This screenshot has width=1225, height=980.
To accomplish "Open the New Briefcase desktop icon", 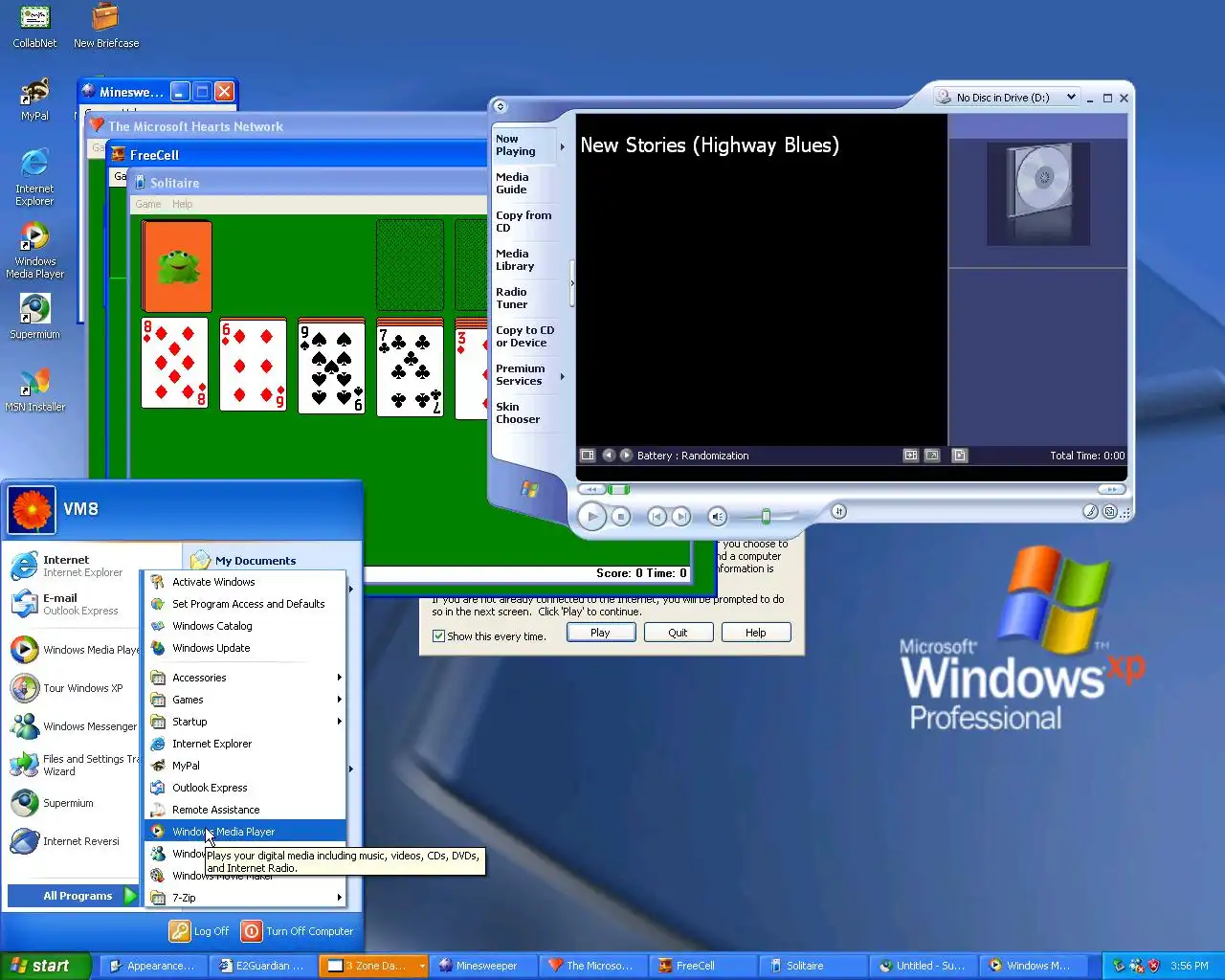I will [x=106, y=26].
